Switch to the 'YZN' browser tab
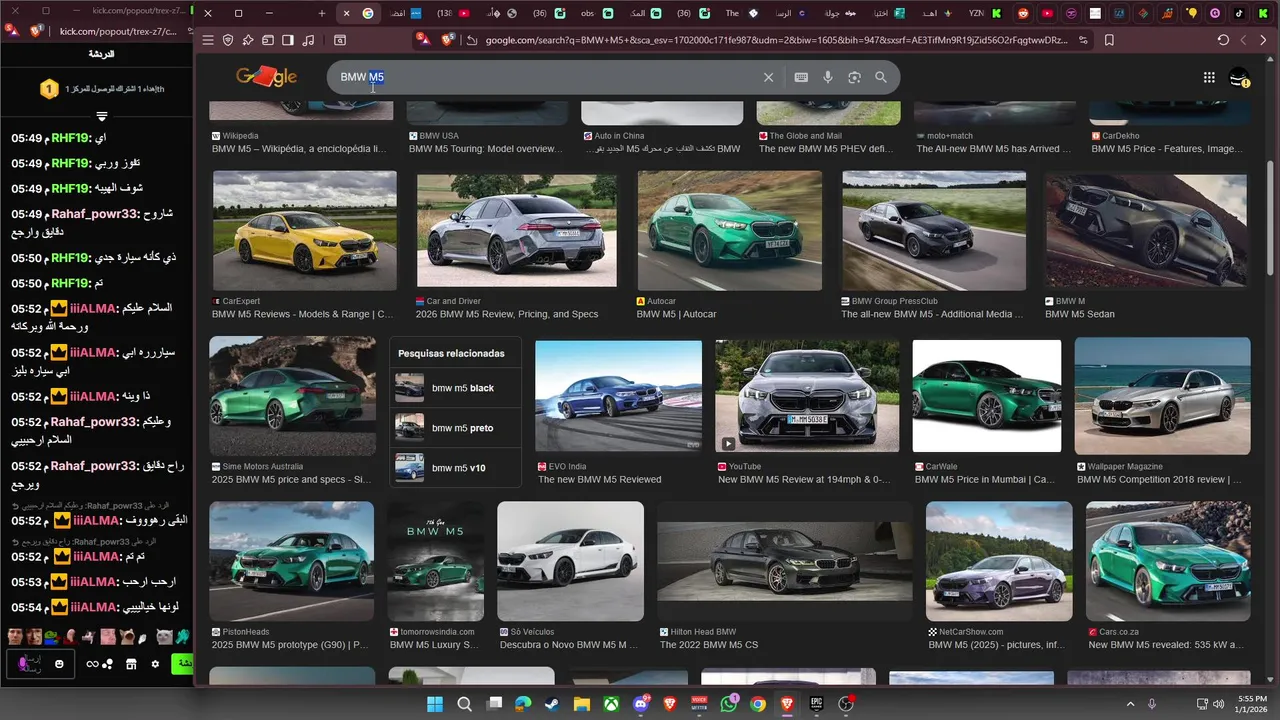Viewport: 1280px width, 720px height. pyautogui.click(x=984, y=13)
